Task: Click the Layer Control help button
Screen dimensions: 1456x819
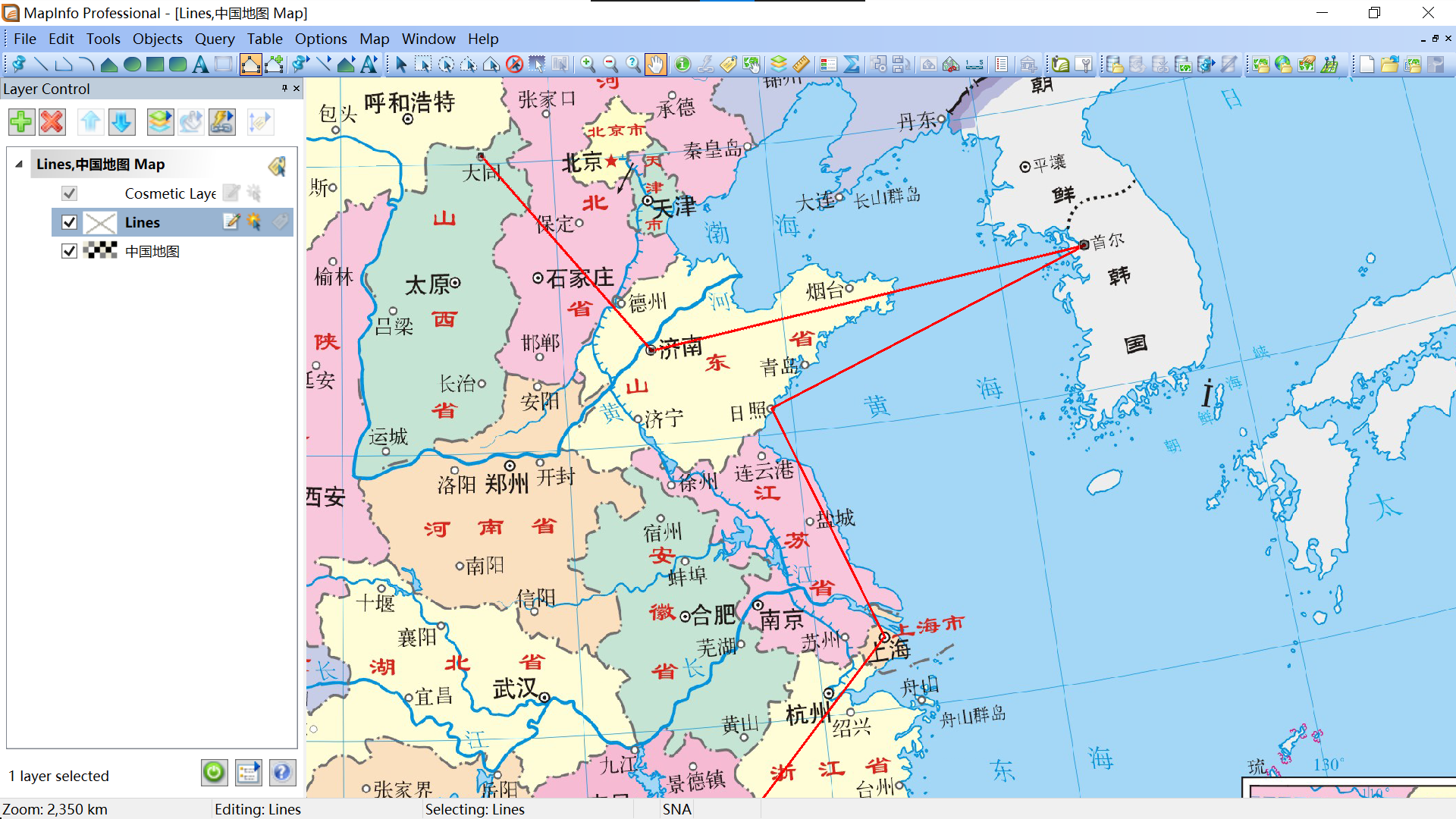Action: tap(281, 773)
